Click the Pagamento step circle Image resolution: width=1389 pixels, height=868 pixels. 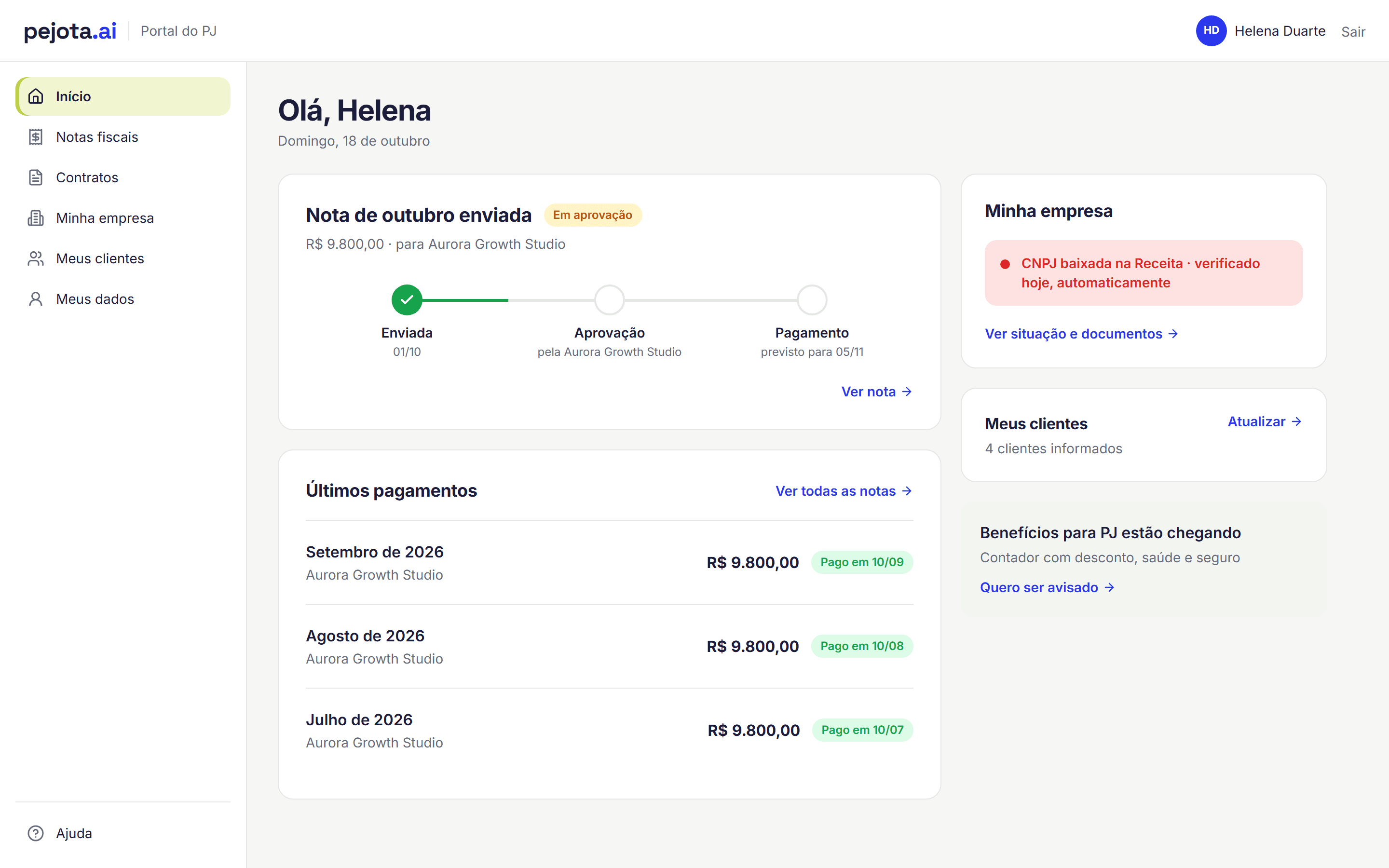point(812,299)
